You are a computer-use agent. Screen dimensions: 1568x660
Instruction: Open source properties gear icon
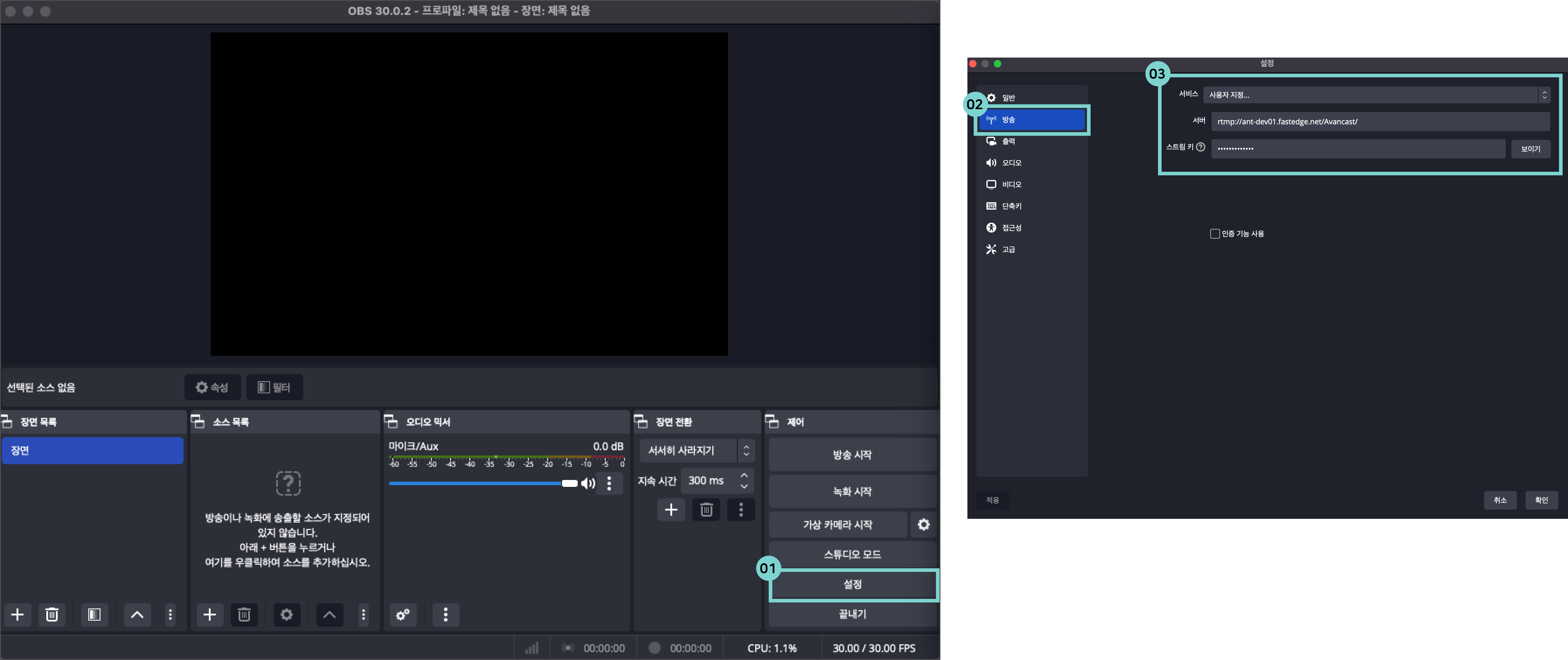point(287,614)
